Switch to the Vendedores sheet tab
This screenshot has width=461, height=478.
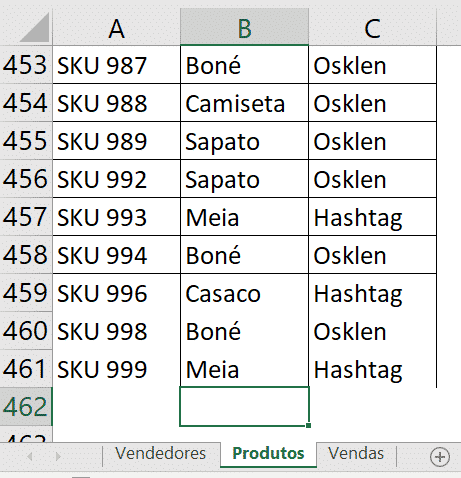tap(160, 454)
